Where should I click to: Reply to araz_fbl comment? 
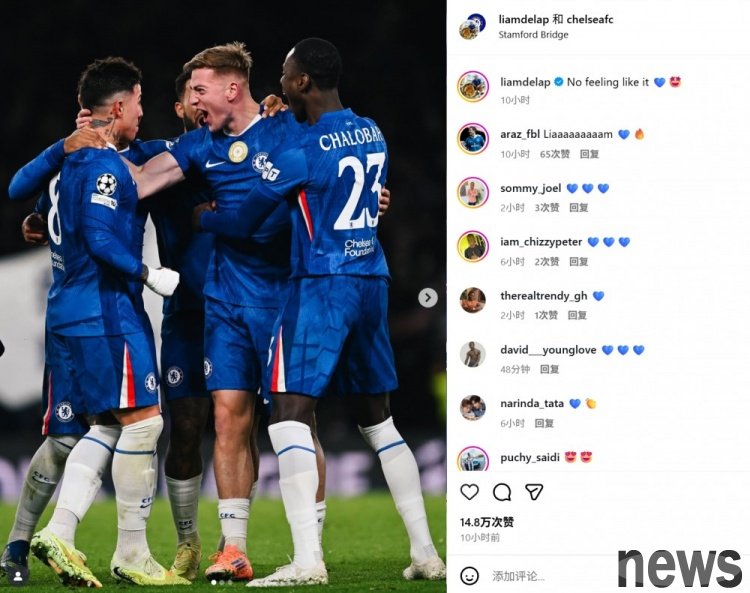tap(589, 154)
